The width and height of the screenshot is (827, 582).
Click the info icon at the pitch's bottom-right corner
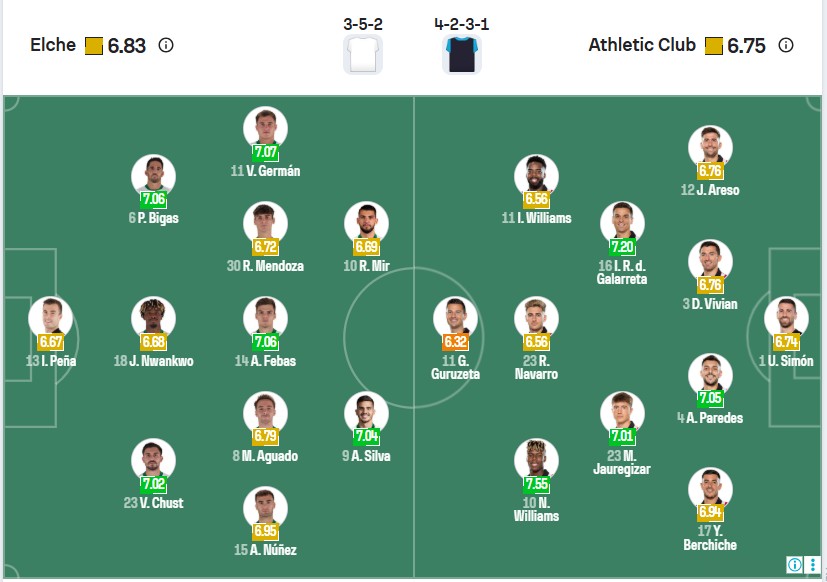click(795, 565)
